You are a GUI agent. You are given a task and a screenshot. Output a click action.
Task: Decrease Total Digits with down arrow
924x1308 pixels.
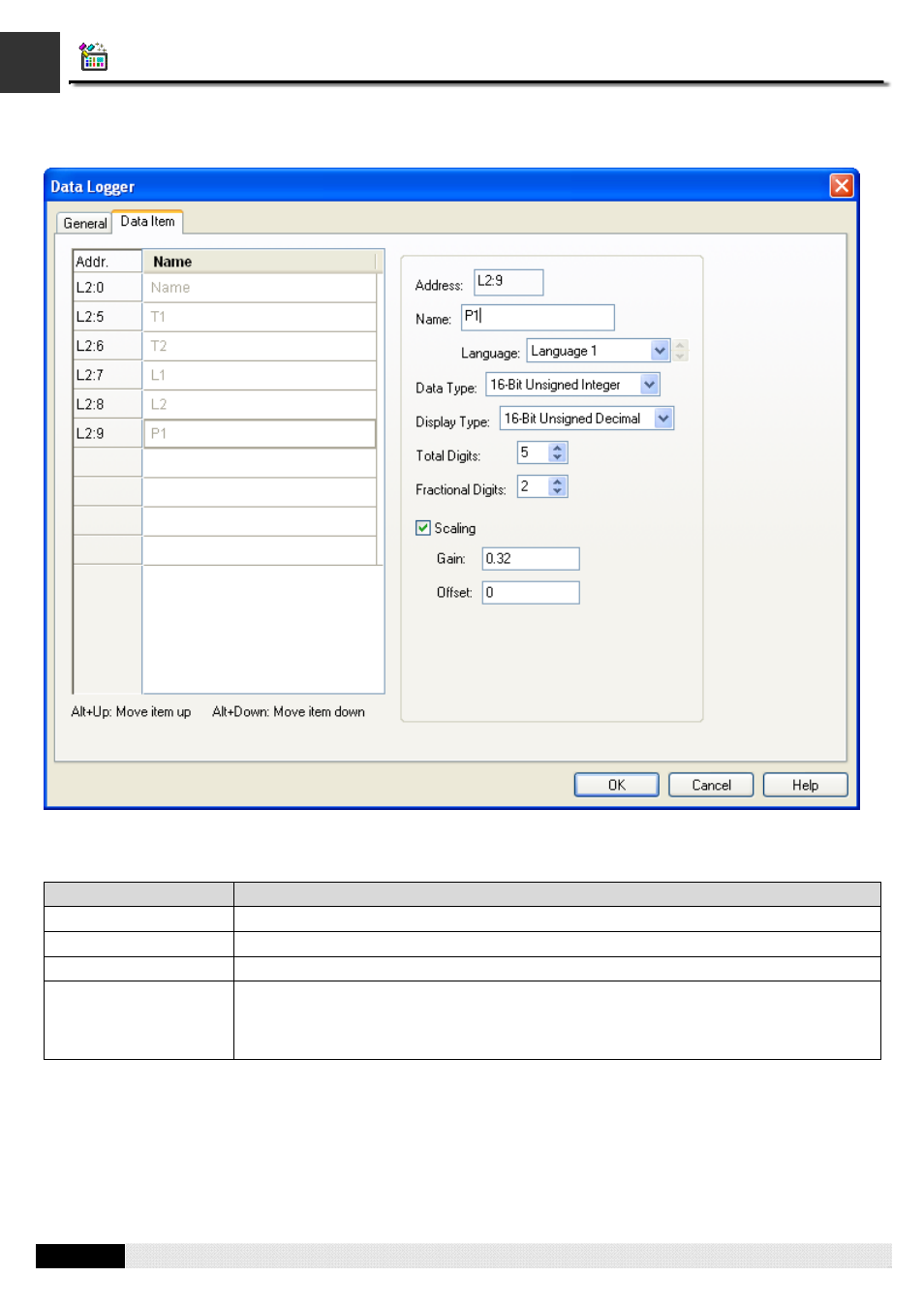coord(557,457)
